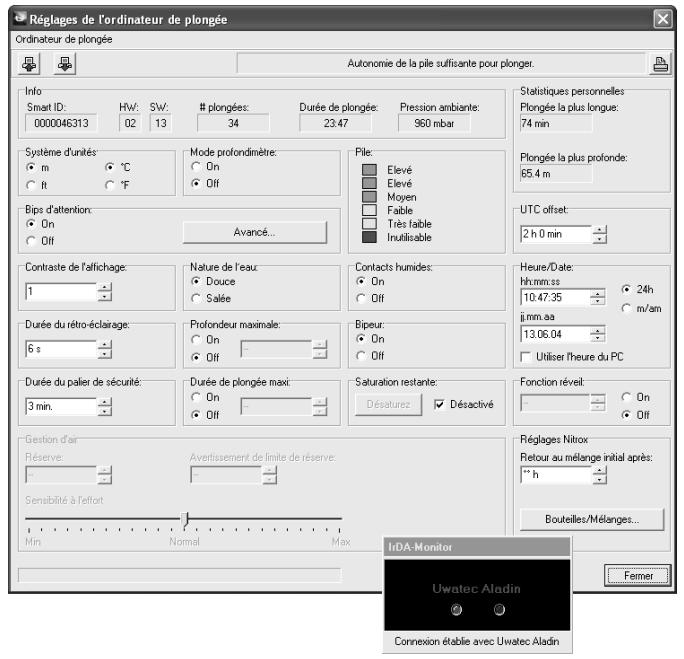Click the dark Inutilisable battery swatch

click(369, 237)
